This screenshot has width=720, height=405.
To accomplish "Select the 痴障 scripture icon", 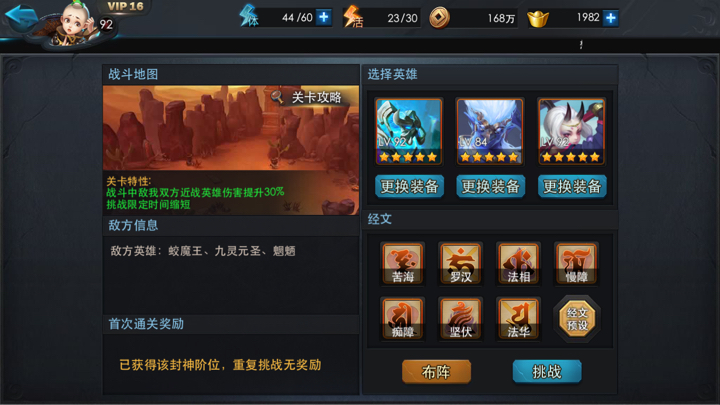I will tap(403, 318).
